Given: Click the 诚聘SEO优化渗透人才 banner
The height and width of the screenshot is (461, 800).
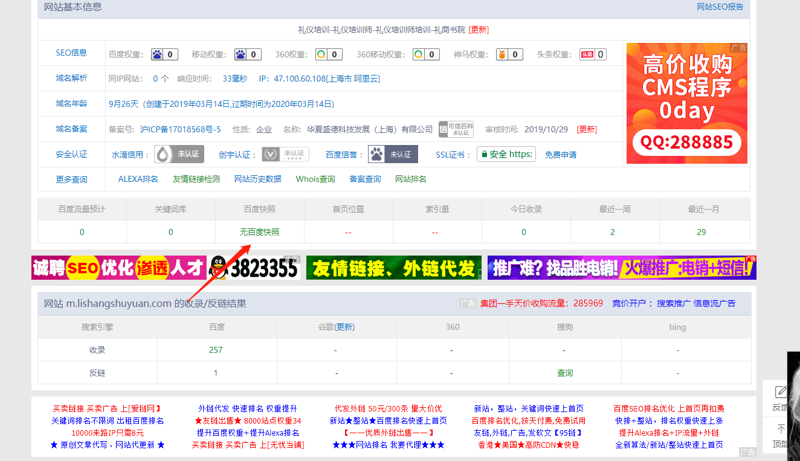Looking at the screenshot, I should [119, 268].
